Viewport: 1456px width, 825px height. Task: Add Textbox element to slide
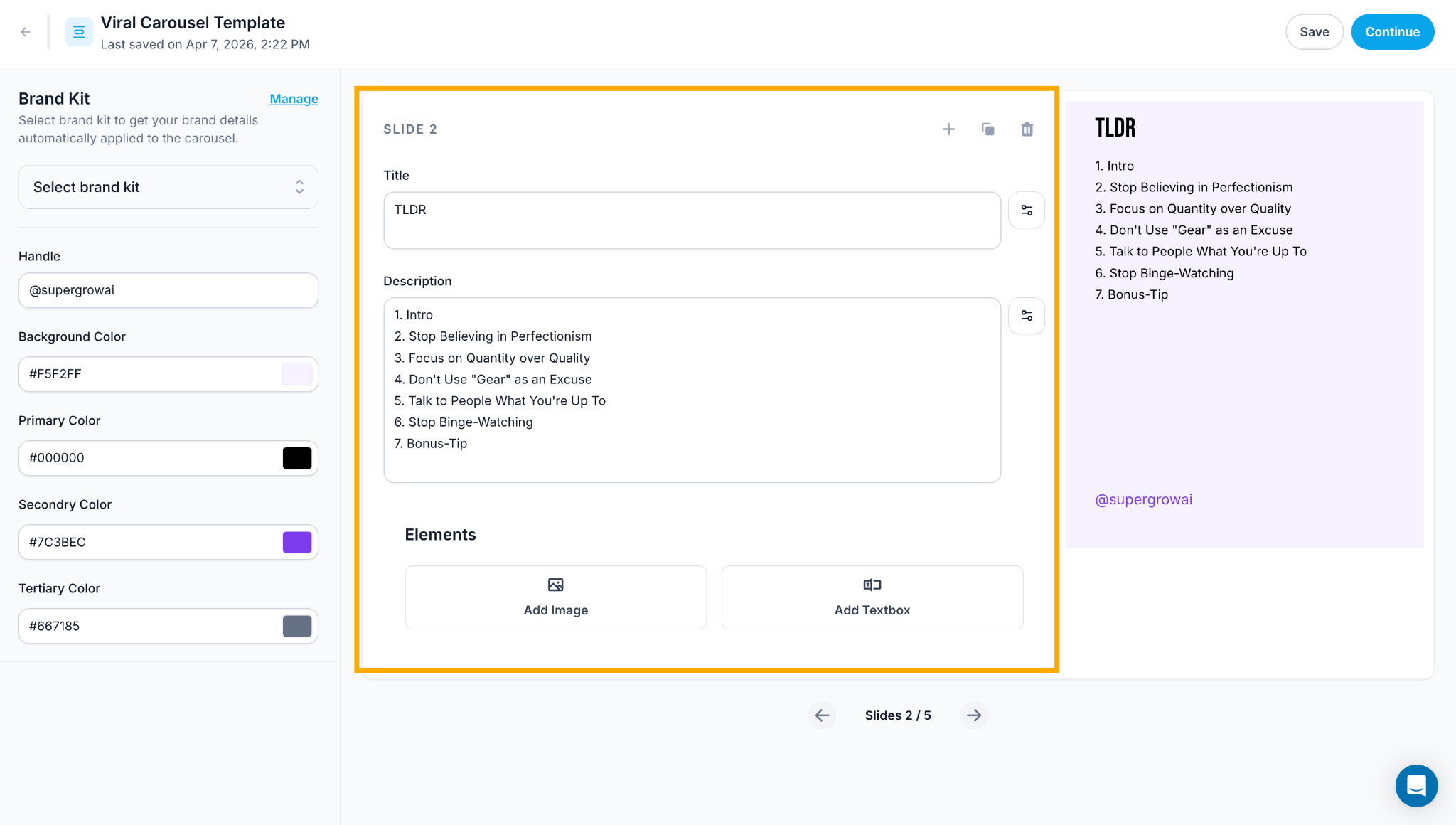point(872,597)
